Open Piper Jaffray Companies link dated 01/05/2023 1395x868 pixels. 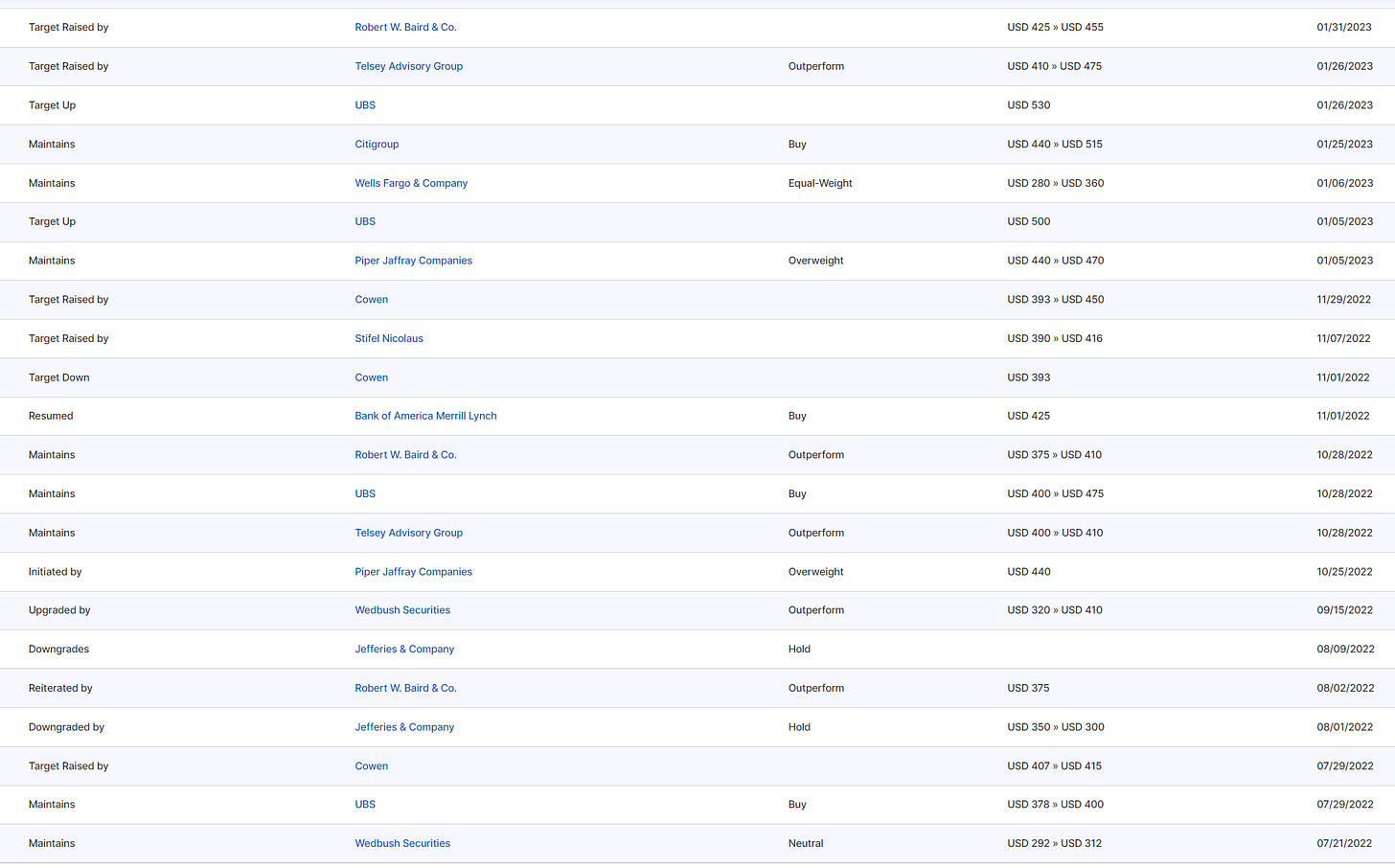pos(413,261)
